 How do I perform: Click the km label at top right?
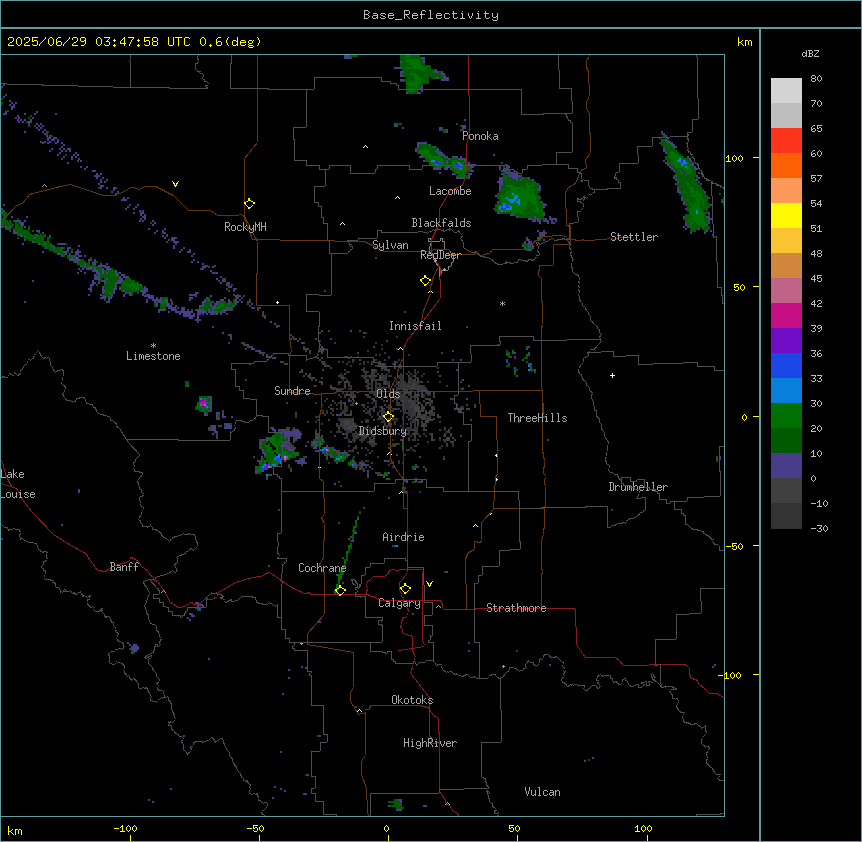744,42
